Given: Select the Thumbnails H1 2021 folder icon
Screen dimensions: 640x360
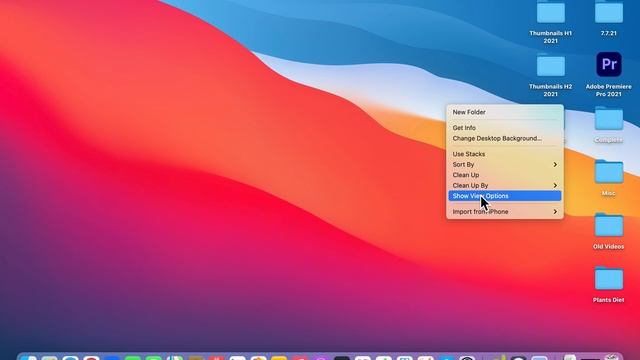Looking at the screenshot, I should 551,12.
